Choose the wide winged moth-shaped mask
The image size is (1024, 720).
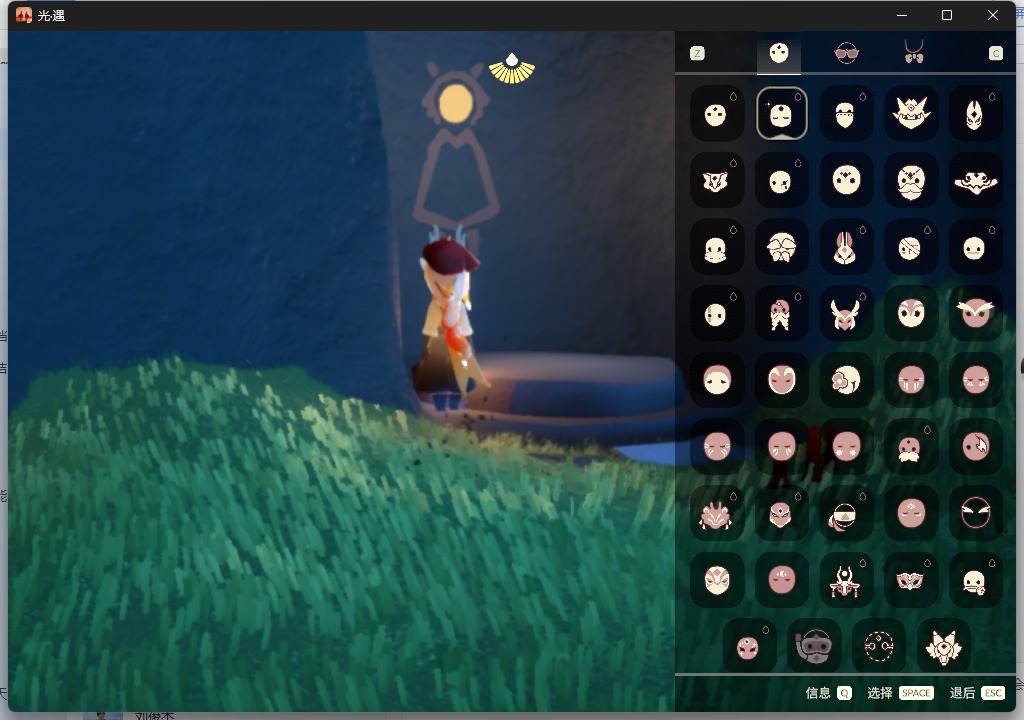(974, 180)
